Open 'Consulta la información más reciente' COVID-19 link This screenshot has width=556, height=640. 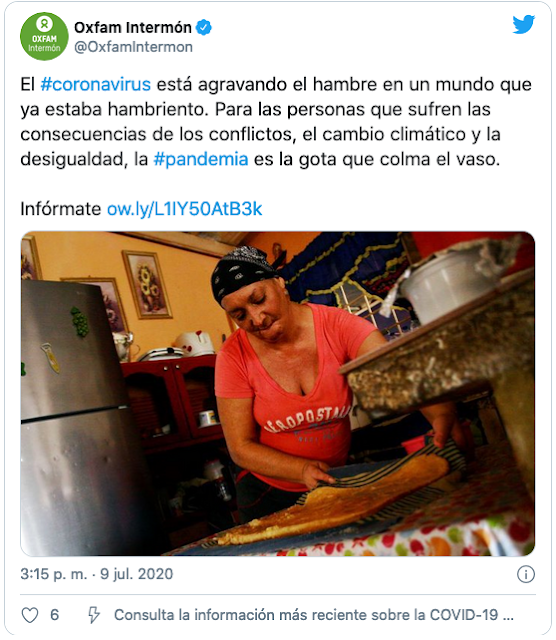314,615
